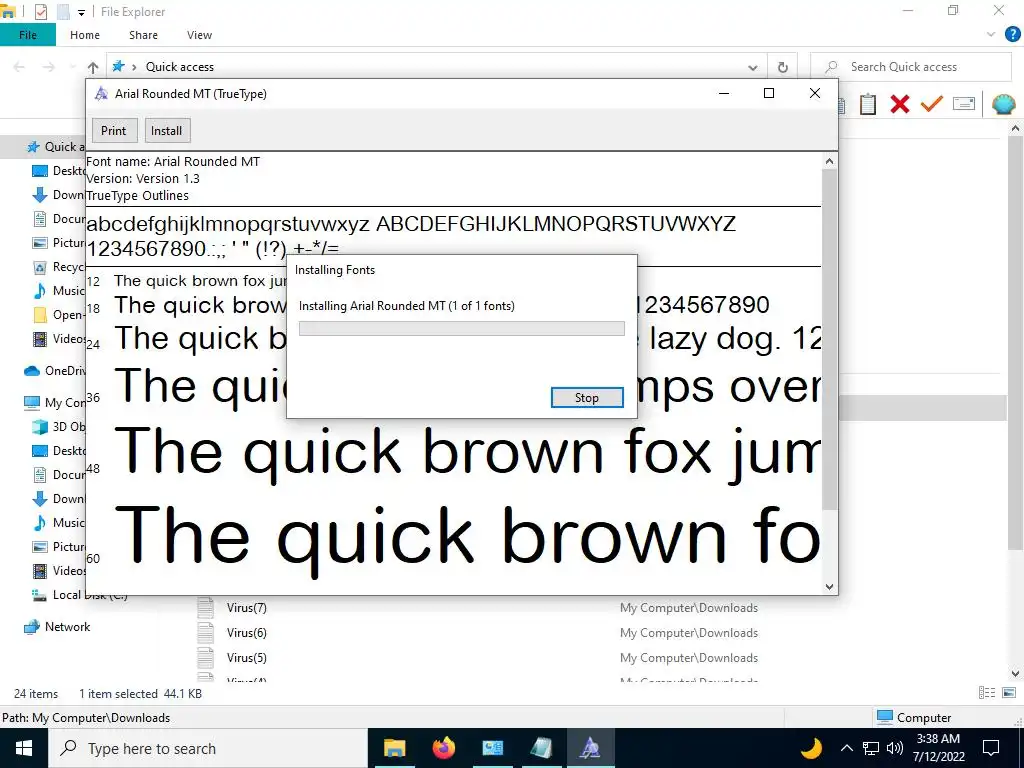Click font viewer scrollbar up arrow
The width and height of the screenshot is (1024, 768).
tap(829, 161)
